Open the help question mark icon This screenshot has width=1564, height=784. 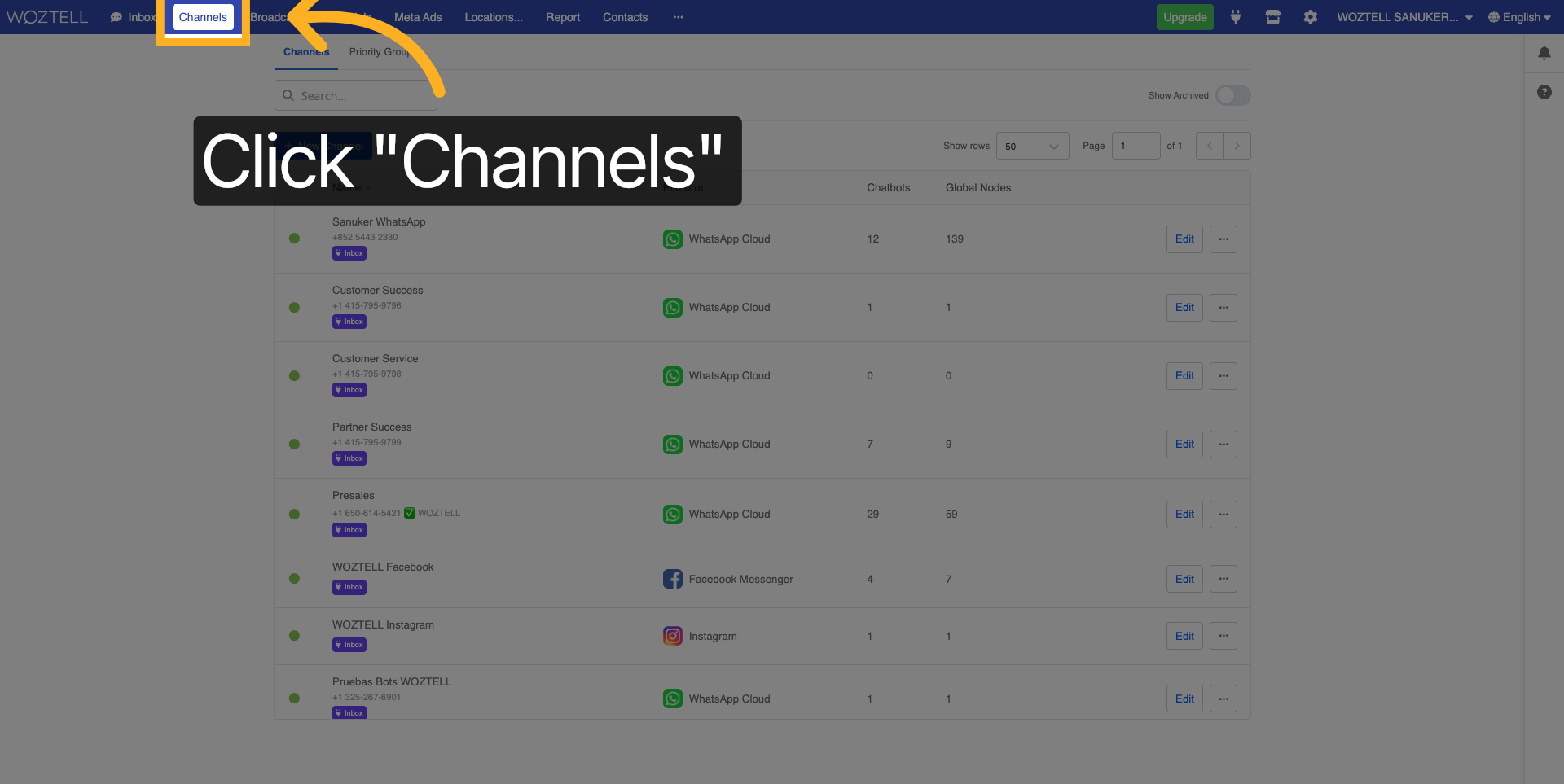pyautogui.click(x=1544, y=92)
